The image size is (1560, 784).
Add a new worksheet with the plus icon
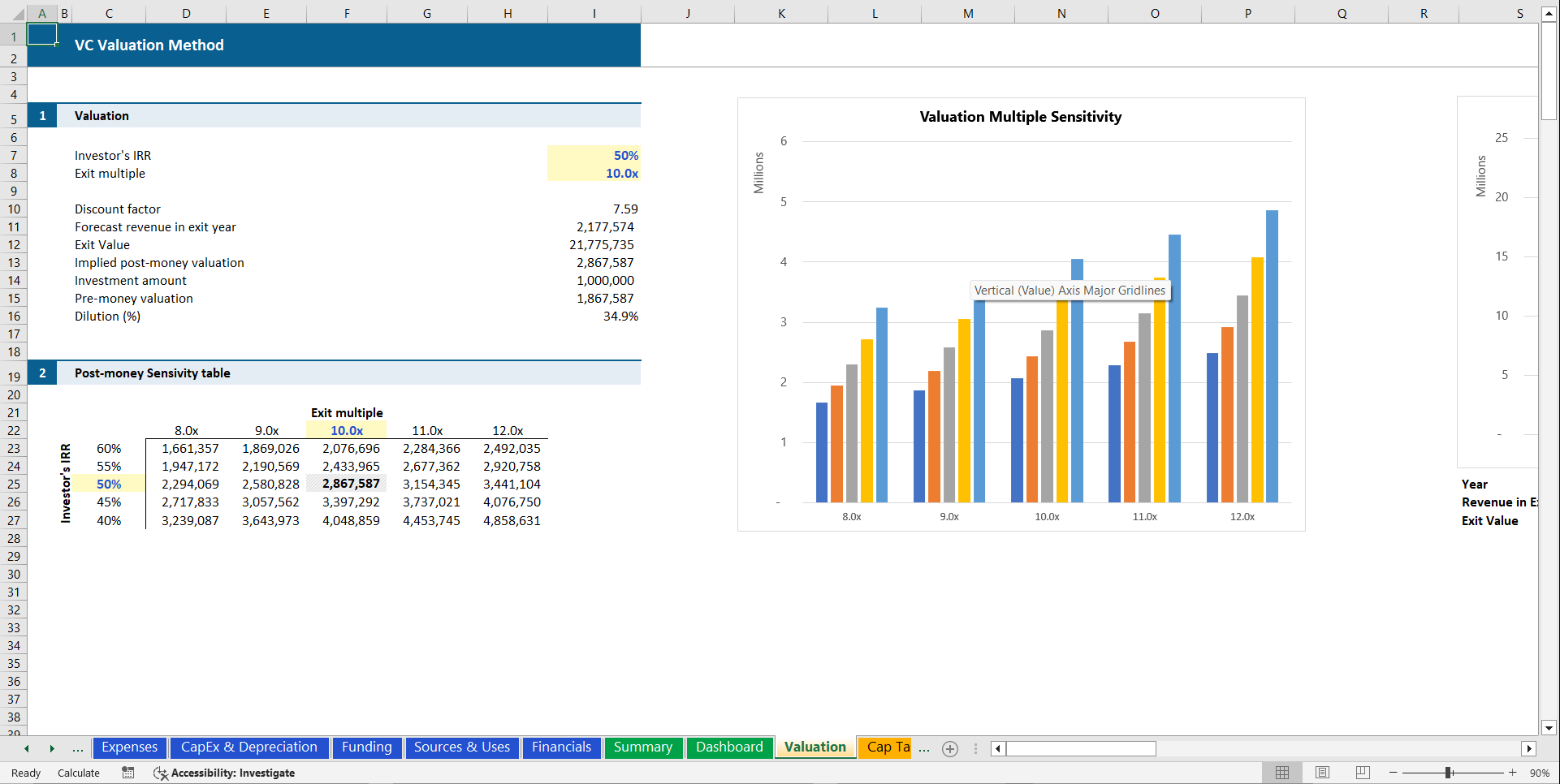click(950, 748)
